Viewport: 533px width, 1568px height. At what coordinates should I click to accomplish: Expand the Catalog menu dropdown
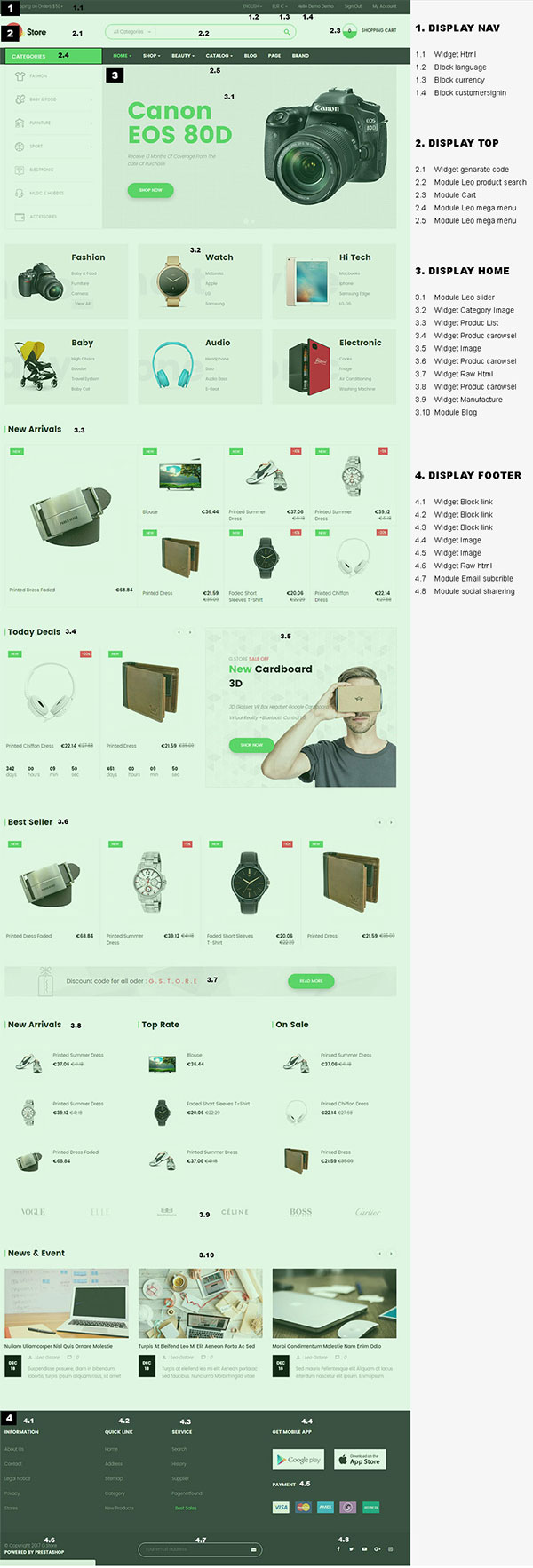coord(219,55)
